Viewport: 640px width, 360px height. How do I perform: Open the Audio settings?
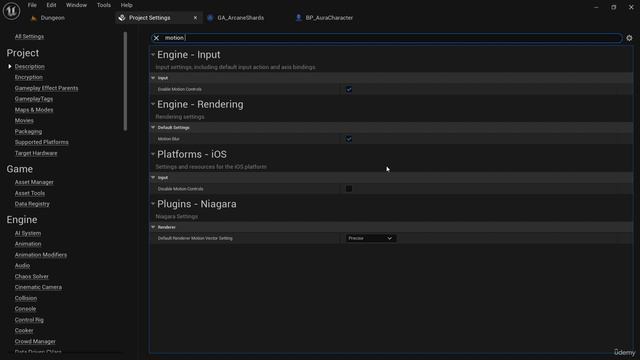[22, 265]
